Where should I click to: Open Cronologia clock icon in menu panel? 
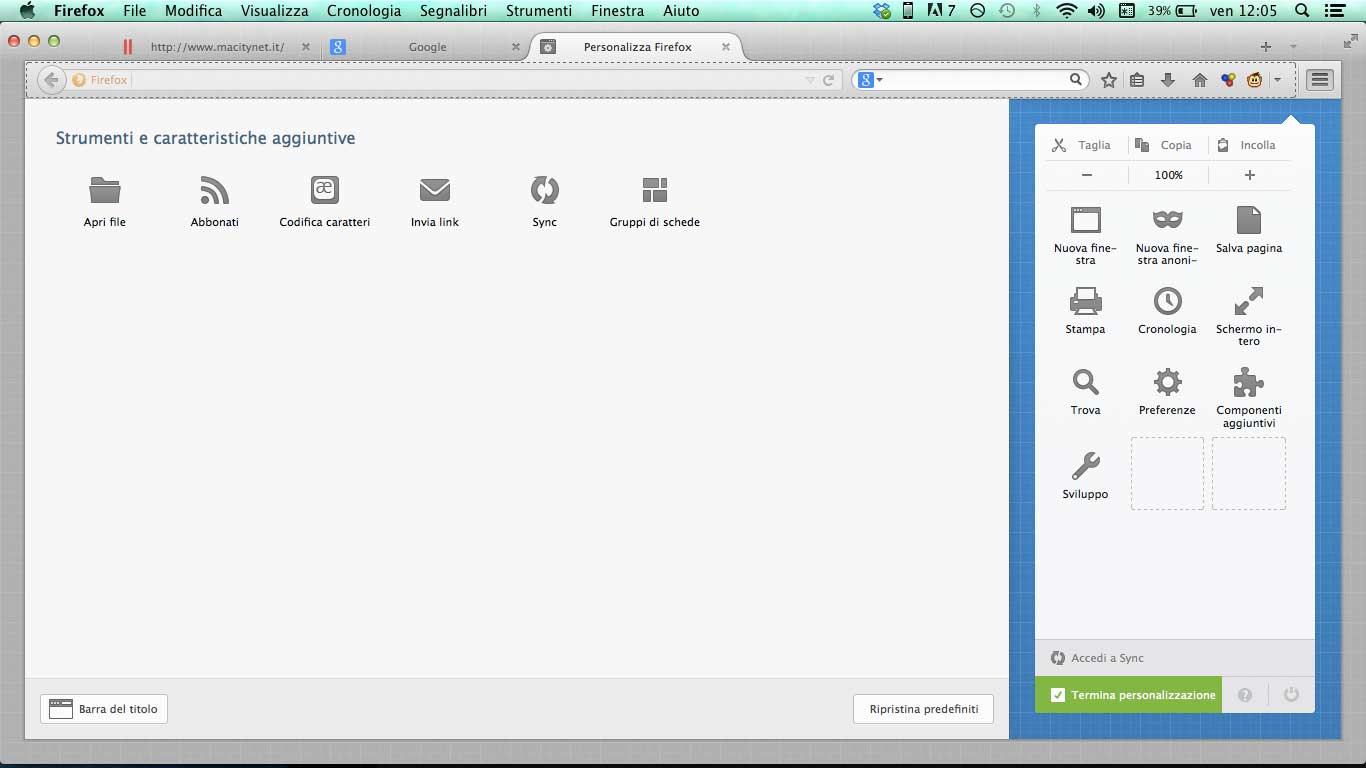pos(1168,301)
